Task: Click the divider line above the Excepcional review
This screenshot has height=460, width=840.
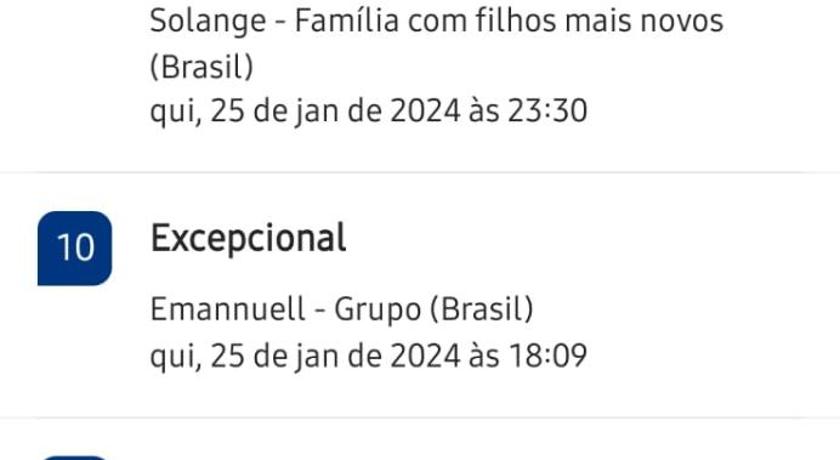Action: pos(420,172)
